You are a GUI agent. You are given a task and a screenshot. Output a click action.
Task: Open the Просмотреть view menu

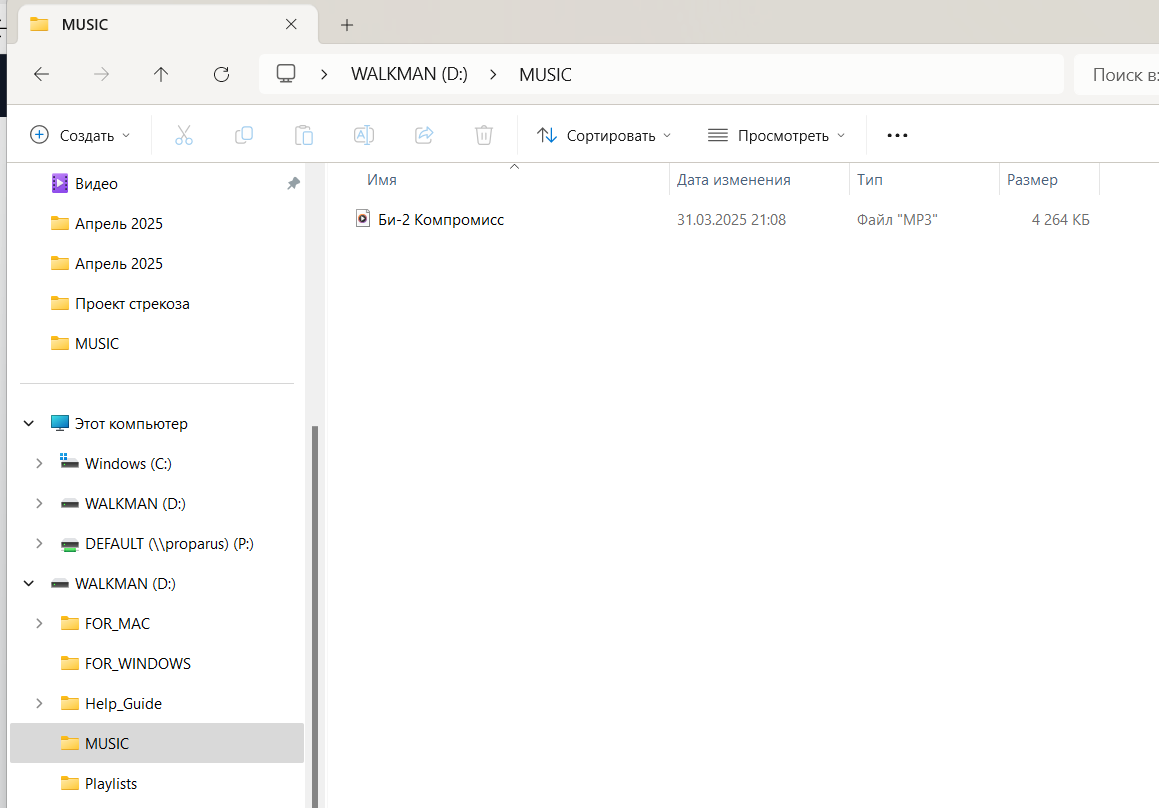(776, 135)
